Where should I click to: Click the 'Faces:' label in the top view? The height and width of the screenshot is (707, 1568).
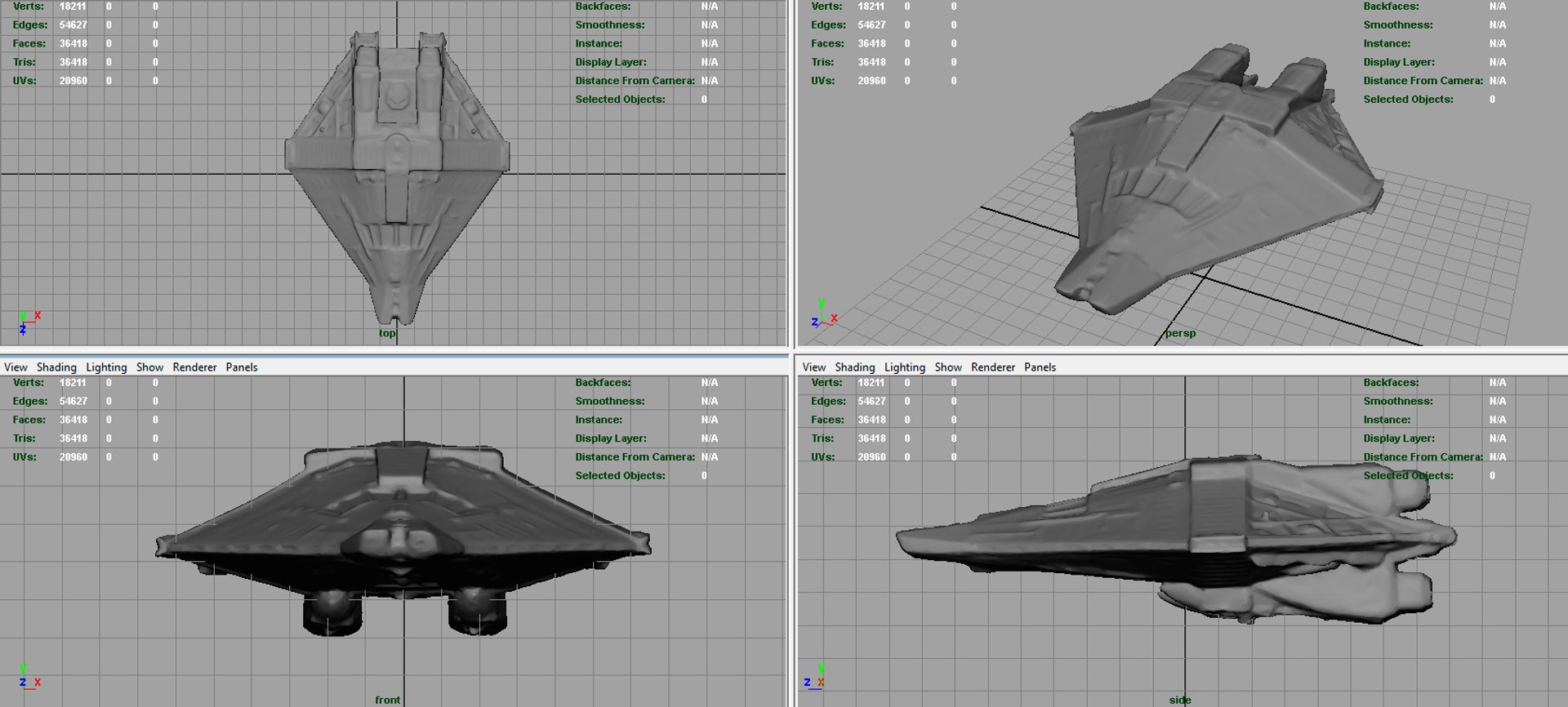29,44
